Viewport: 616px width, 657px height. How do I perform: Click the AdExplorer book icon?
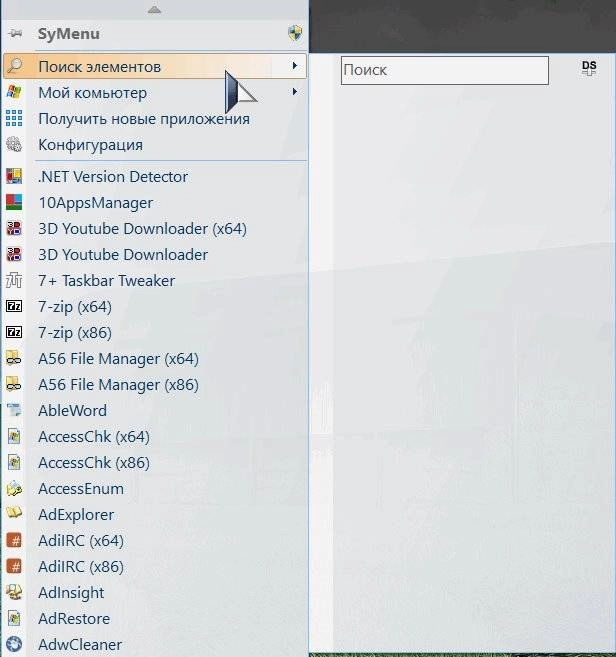tap(14, 513)
